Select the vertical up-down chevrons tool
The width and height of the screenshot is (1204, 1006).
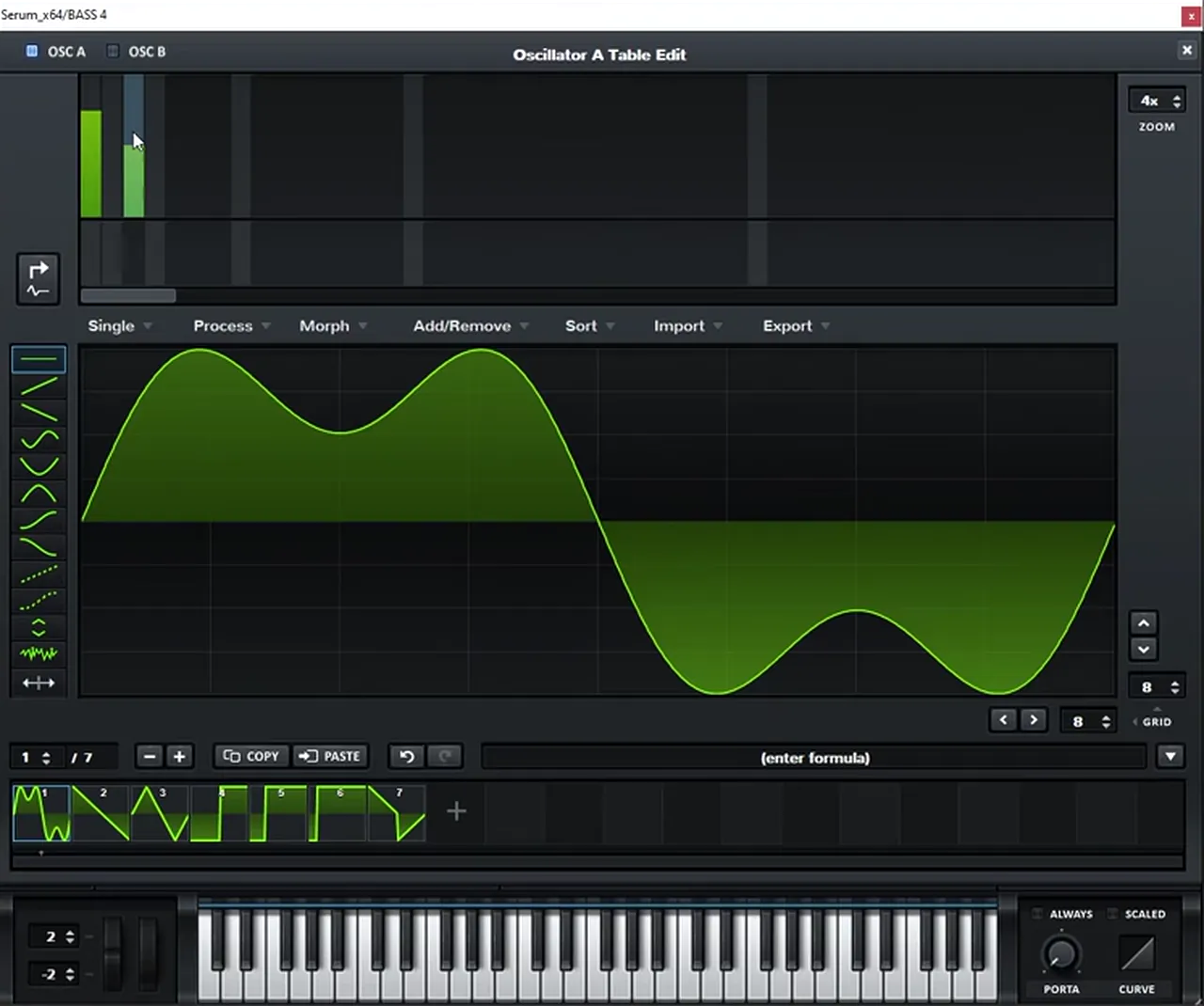[39, 627]
